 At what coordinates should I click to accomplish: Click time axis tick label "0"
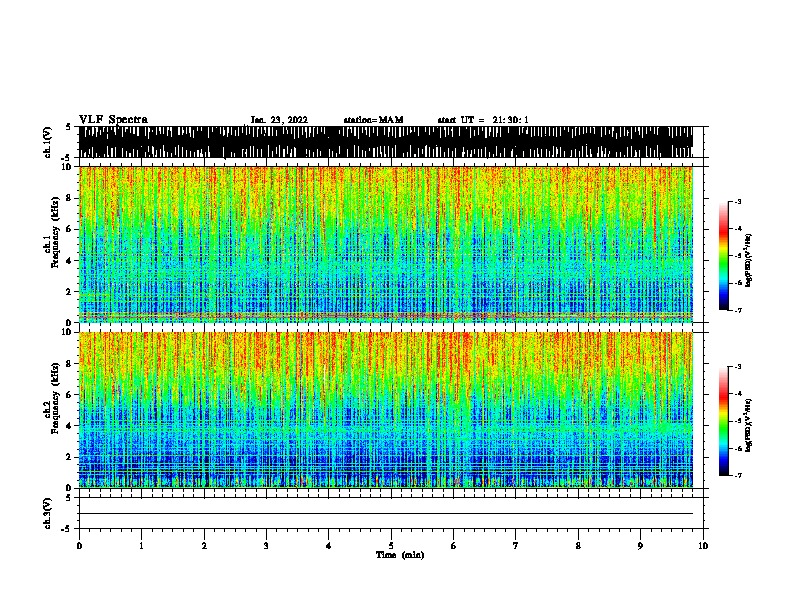tap(79, 546)
